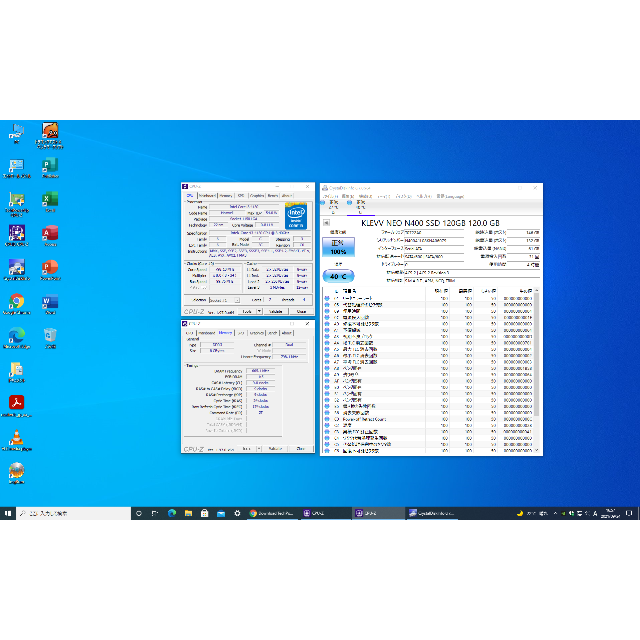The height and width of the screenshot is (640, 640).
Task: Click Close button in CPU-Z Memory window
Action: pos(301,449)
